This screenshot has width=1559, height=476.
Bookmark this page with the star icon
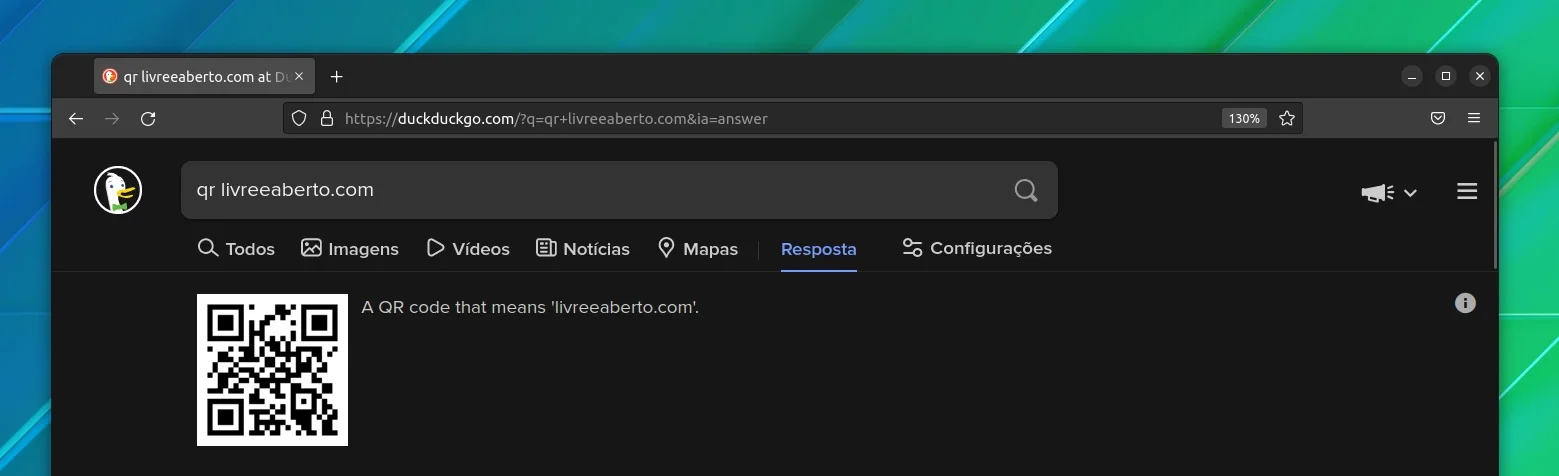pyautogui.click(x=1287, y=118)
